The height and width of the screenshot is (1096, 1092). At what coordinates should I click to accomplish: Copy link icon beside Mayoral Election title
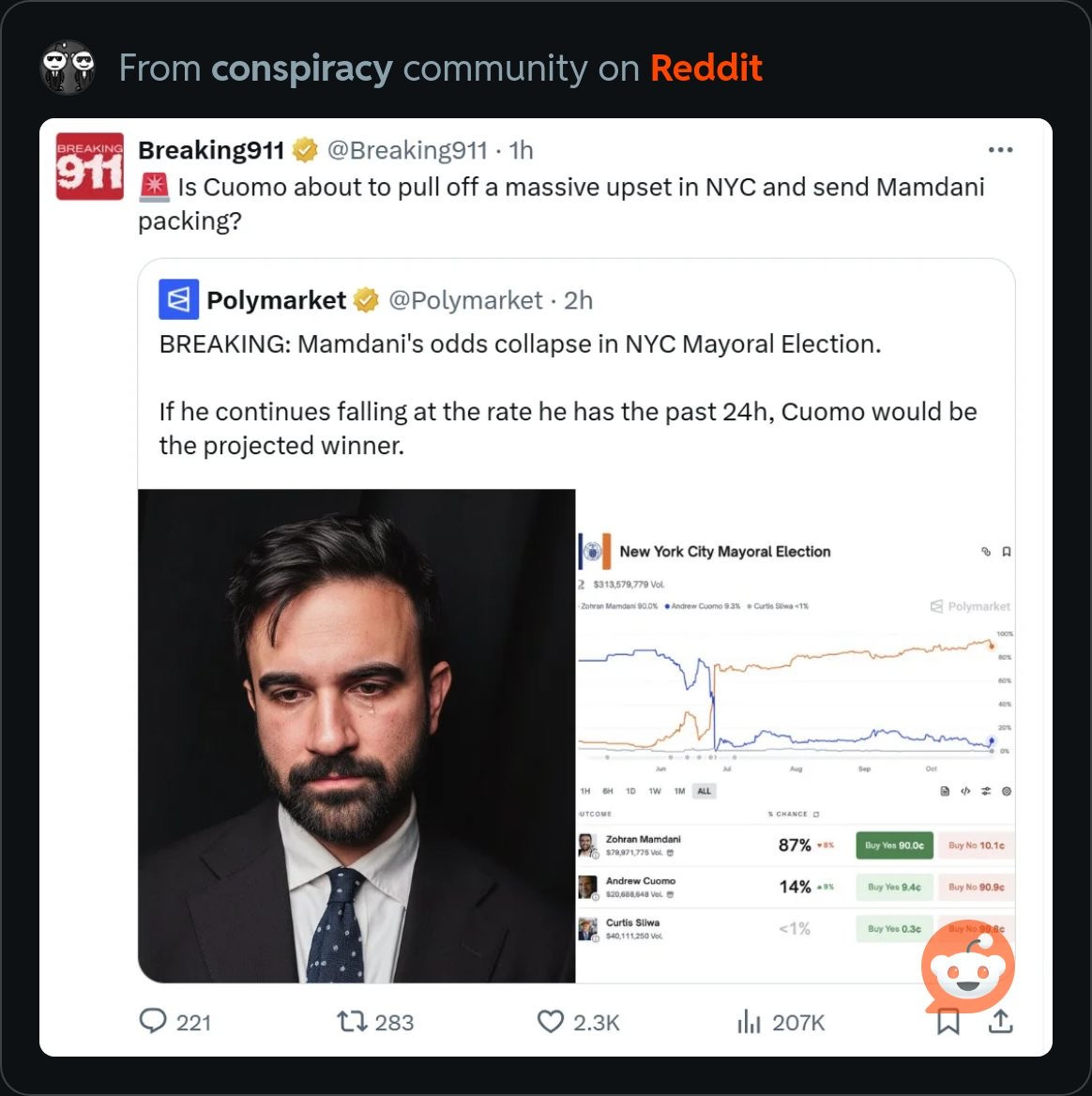tap(986, 552)
